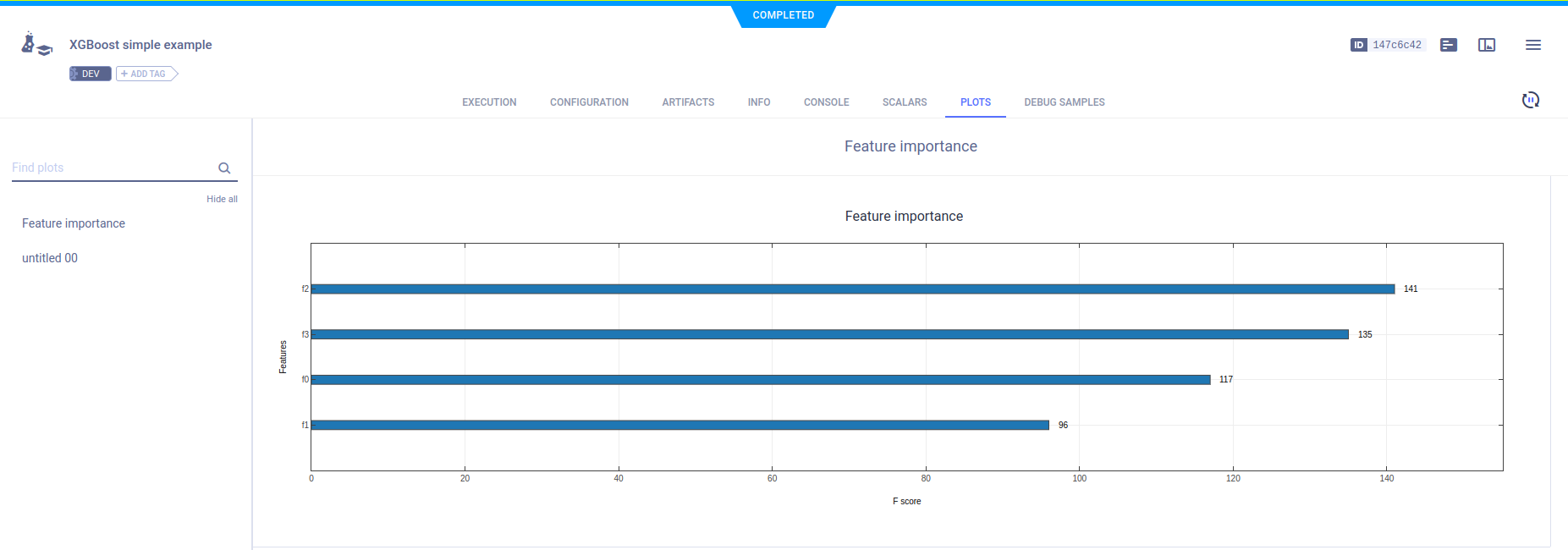The height and width of the screenshot is (550, 1568).
Task: Click the full-screen details view icon
Action: tap(1487, 45)
